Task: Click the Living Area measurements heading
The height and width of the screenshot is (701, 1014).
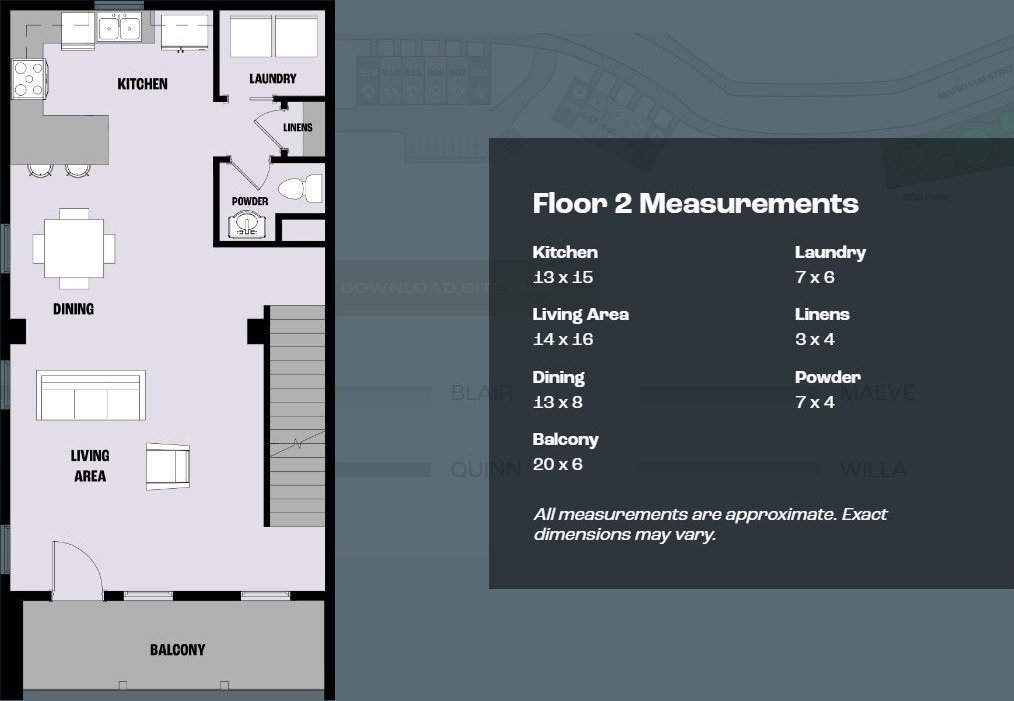Action: (581, 314)
